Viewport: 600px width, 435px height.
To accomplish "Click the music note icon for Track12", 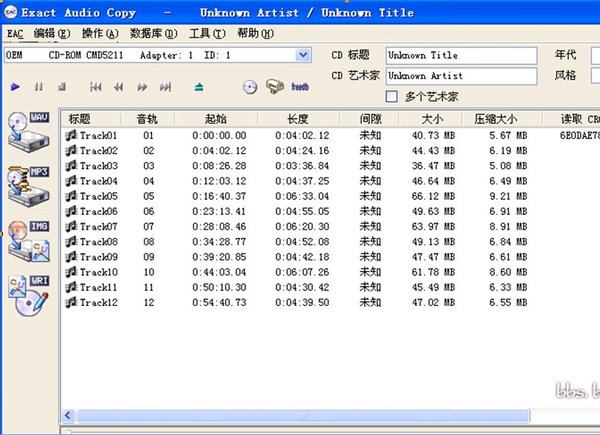I will (x=71, y=302).
